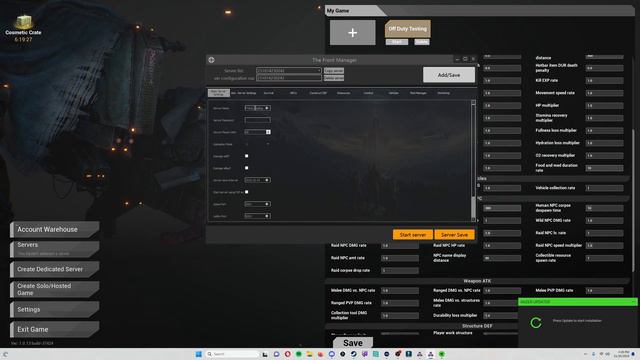
Task: Open the Query Port dropdown
Action: 257,216
